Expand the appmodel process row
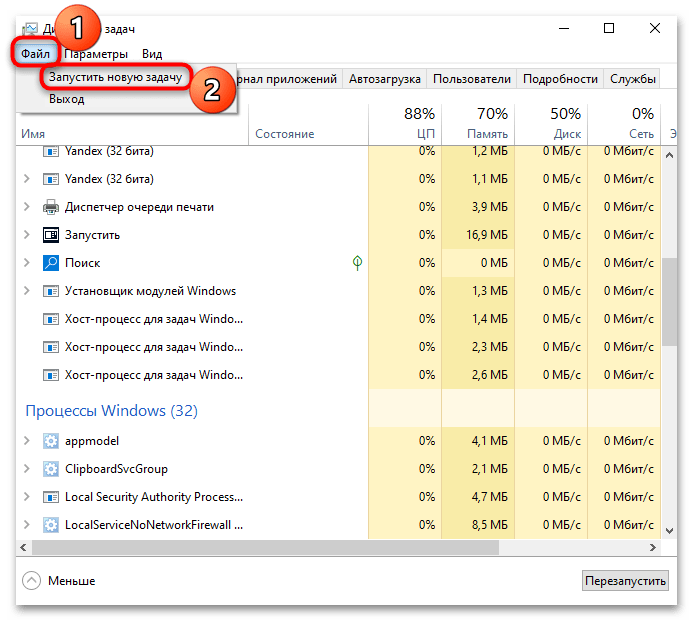 coord(27,441)
